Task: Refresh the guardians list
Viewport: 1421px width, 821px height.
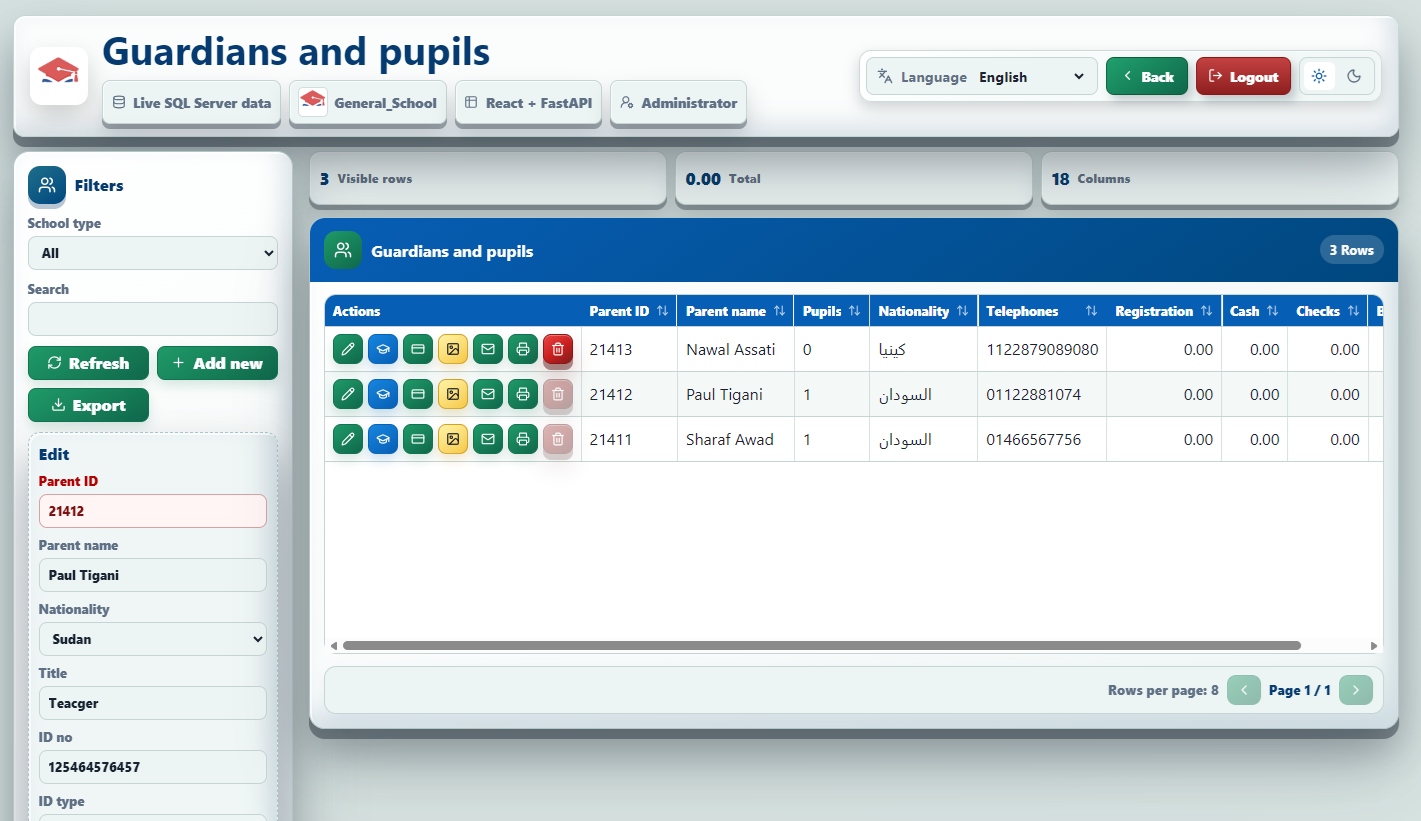Action: point(88,363)
